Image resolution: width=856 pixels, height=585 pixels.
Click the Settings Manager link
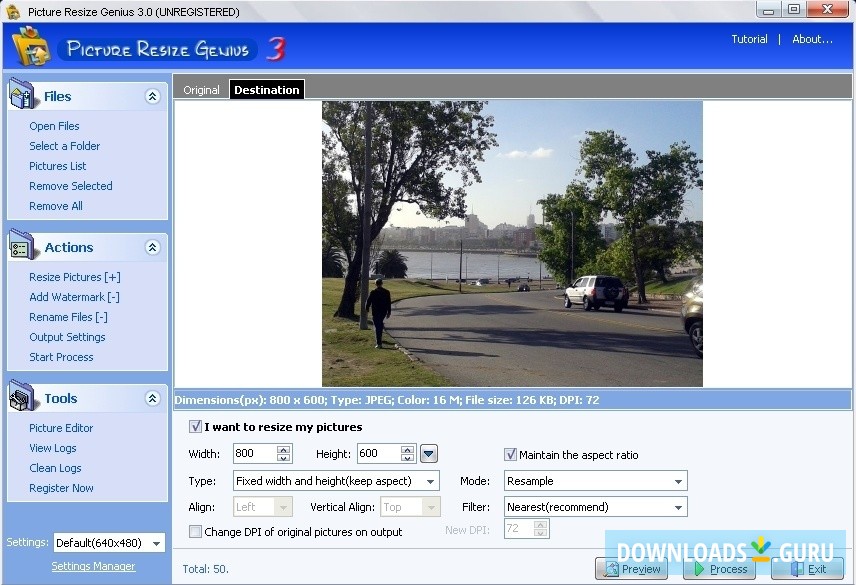tap(93, 565)
